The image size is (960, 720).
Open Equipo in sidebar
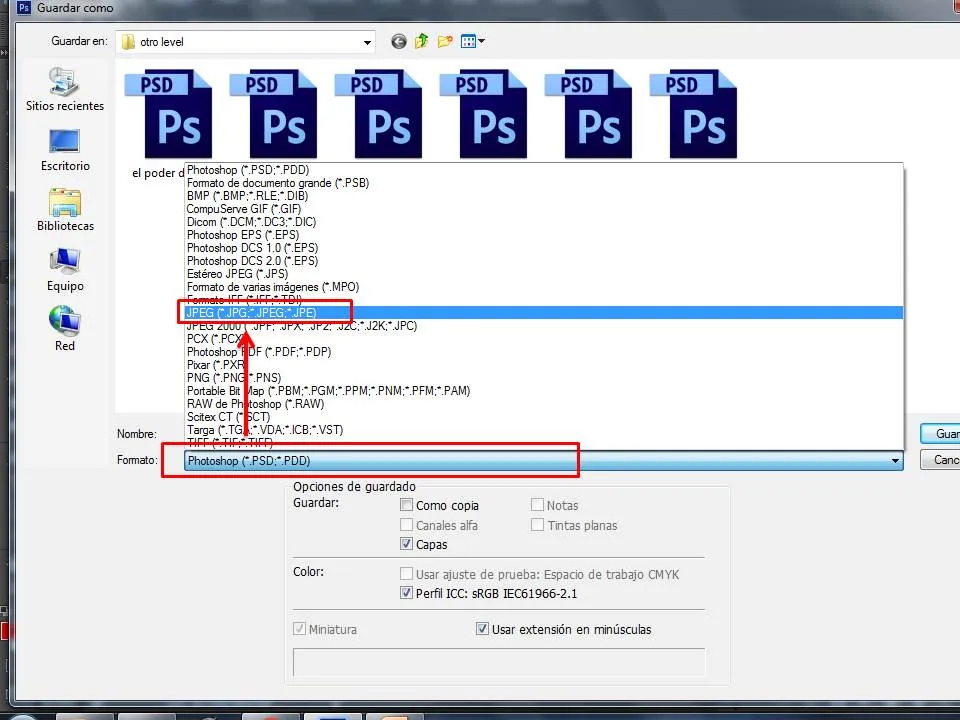[x=65, y=270]
